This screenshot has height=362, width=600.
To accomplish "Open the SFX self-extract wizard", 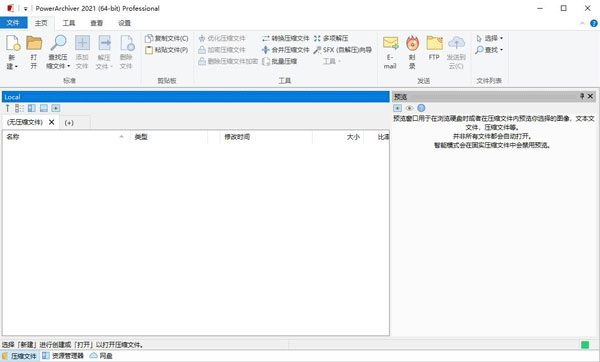I will [x=342, y=50].
